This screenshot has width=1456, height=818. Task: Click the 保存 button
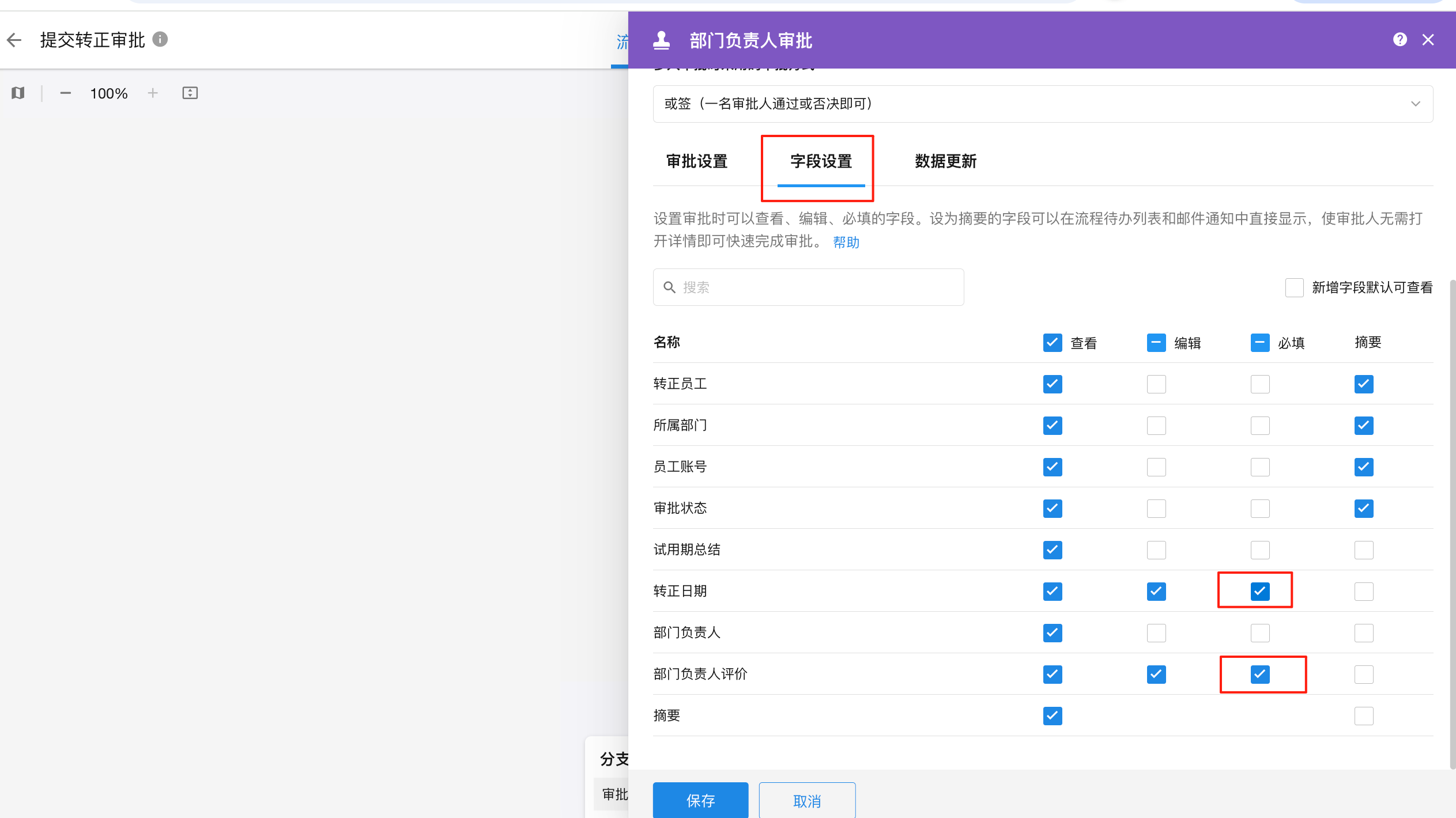[x=700, y=801]
